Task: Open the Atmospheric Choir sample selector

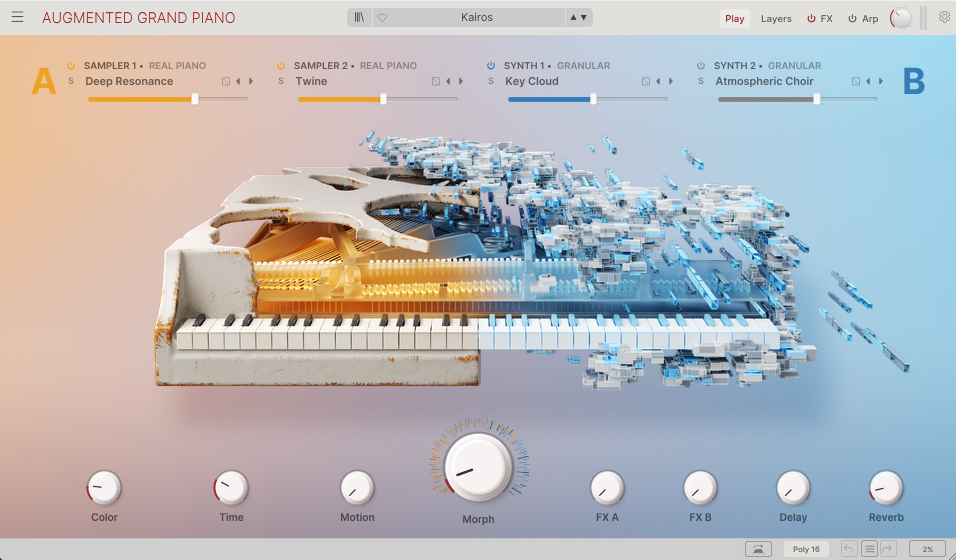Action: pos(765,81)
